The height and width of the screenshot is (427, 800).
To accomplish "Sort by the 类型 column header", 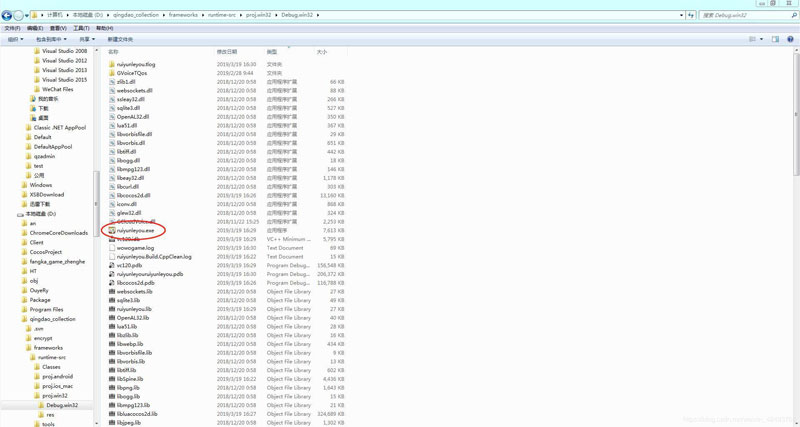I will click(271, 52).
